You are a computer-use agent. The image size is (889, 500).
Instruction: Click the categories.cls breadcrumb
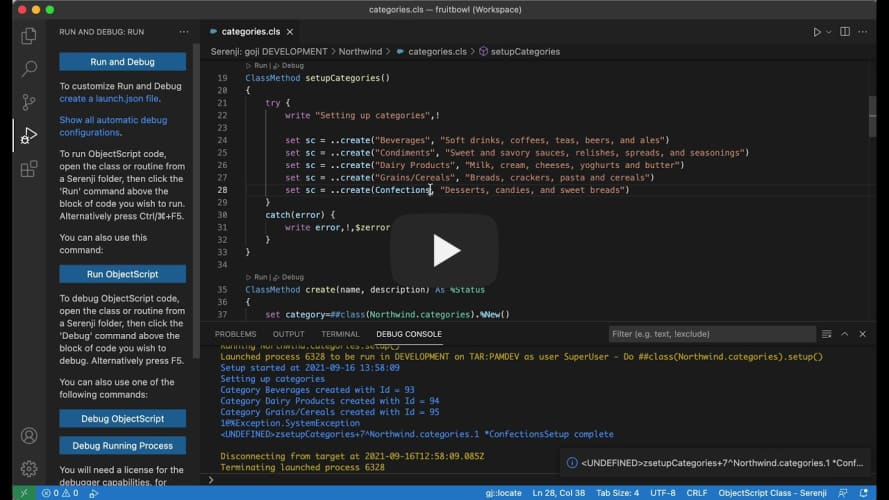(437, 52)
